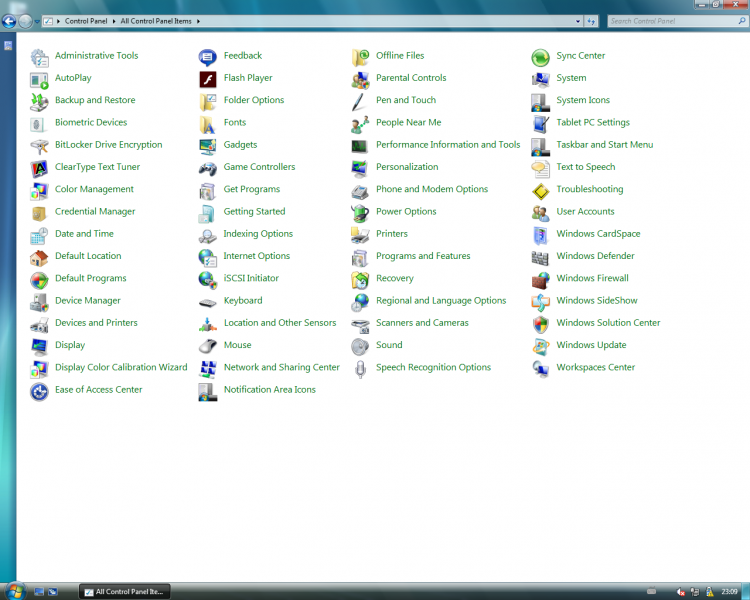Open Date and Time link
This screenshot has height=600, width=750.
[84, 233]
